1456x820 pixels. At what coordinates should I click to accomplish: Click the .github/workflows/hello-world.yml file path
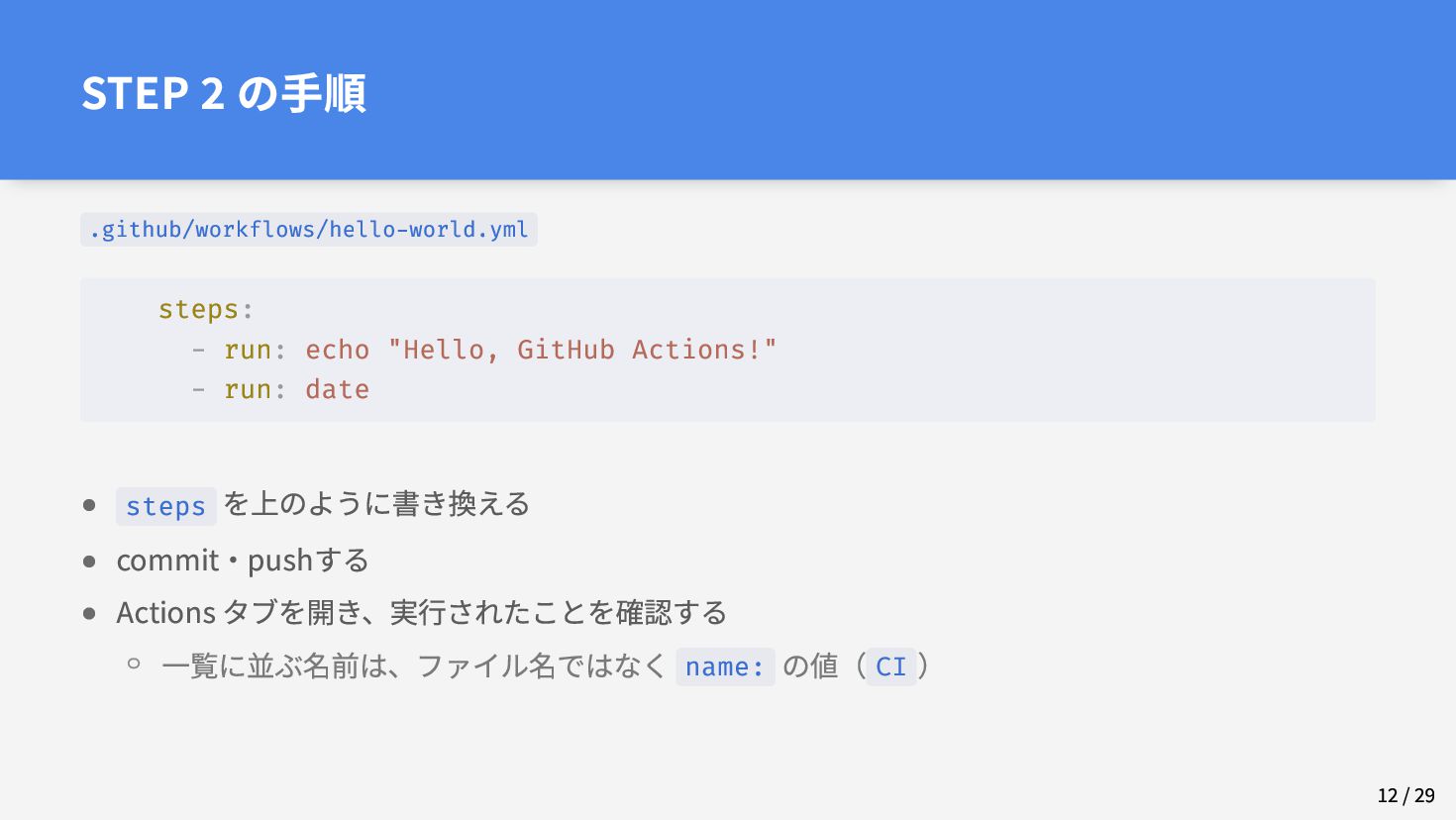pyautogui.click(x=309, y=229)
